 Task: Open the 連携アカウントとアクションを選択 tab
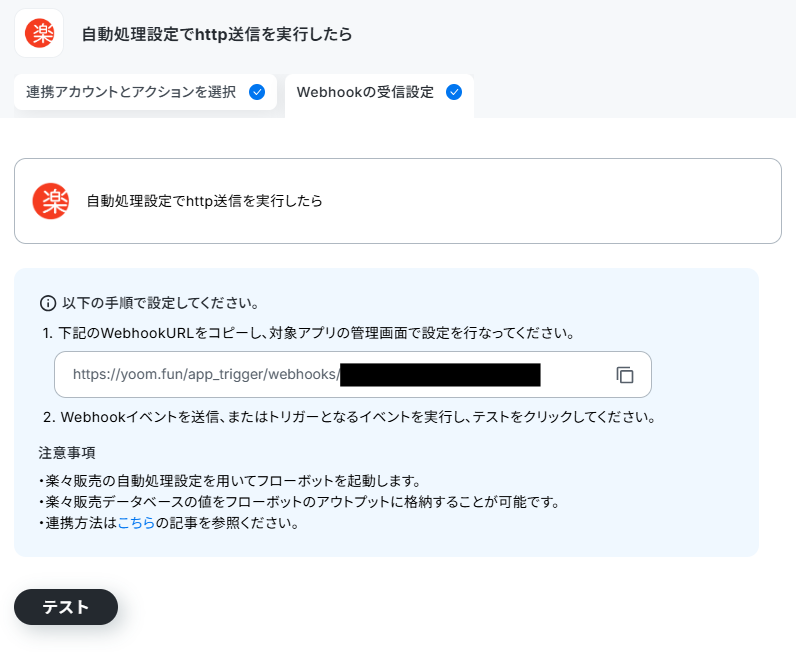[145, 92]
